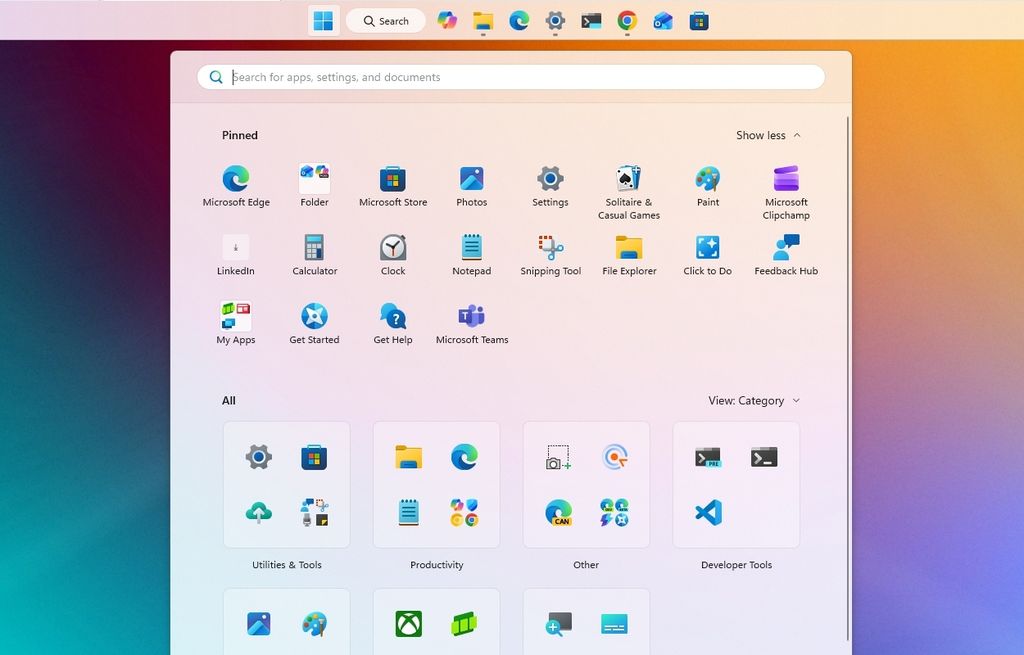
Task: Open the Productivity category label
Action: (436, 565)
